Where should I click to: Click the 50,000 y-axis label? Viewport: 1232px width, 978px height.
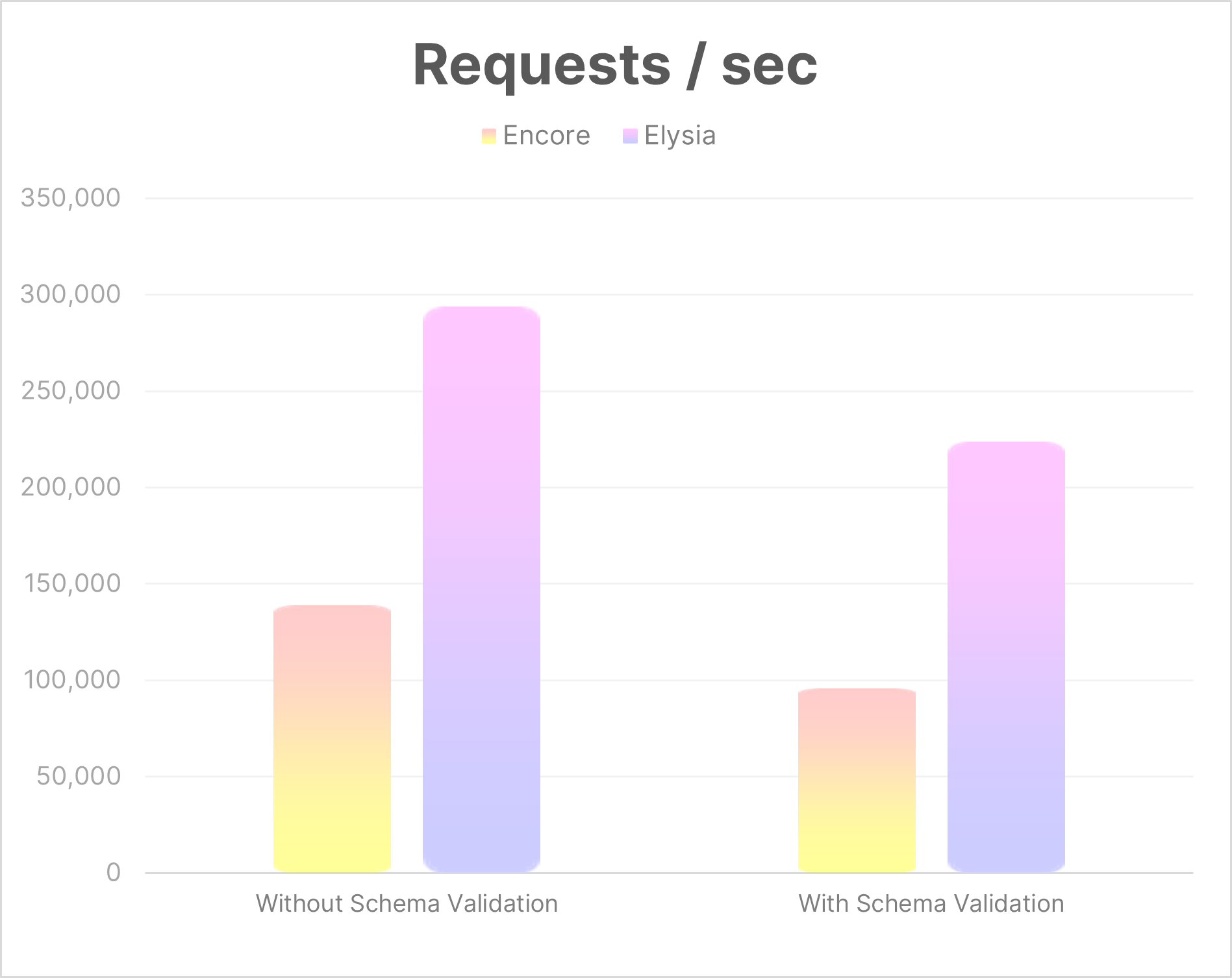78,775
